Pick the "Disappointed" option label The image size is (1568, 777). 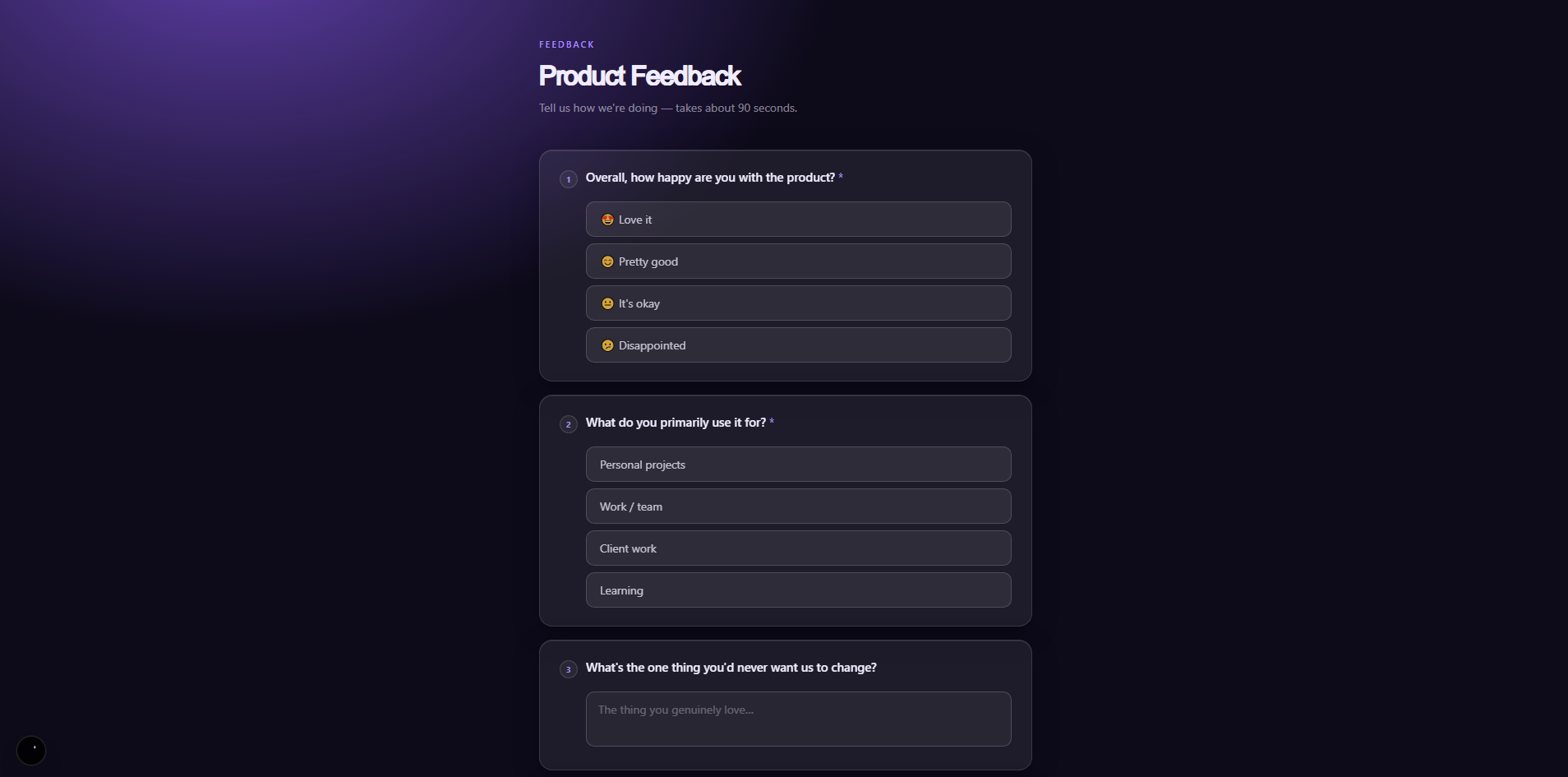point(652,345)
